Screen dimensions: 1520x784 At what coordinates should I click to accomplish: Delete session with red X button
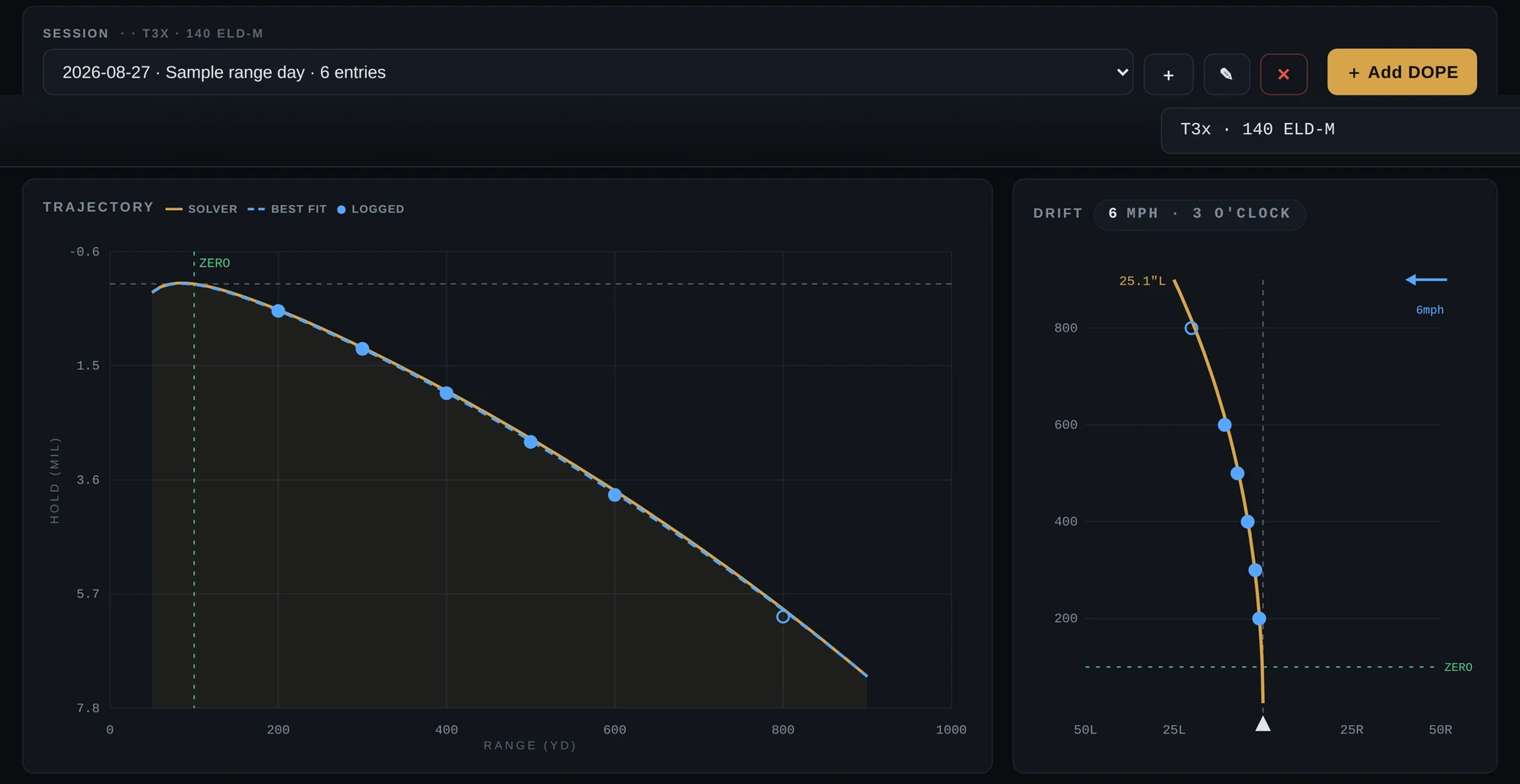(1284, 74)
